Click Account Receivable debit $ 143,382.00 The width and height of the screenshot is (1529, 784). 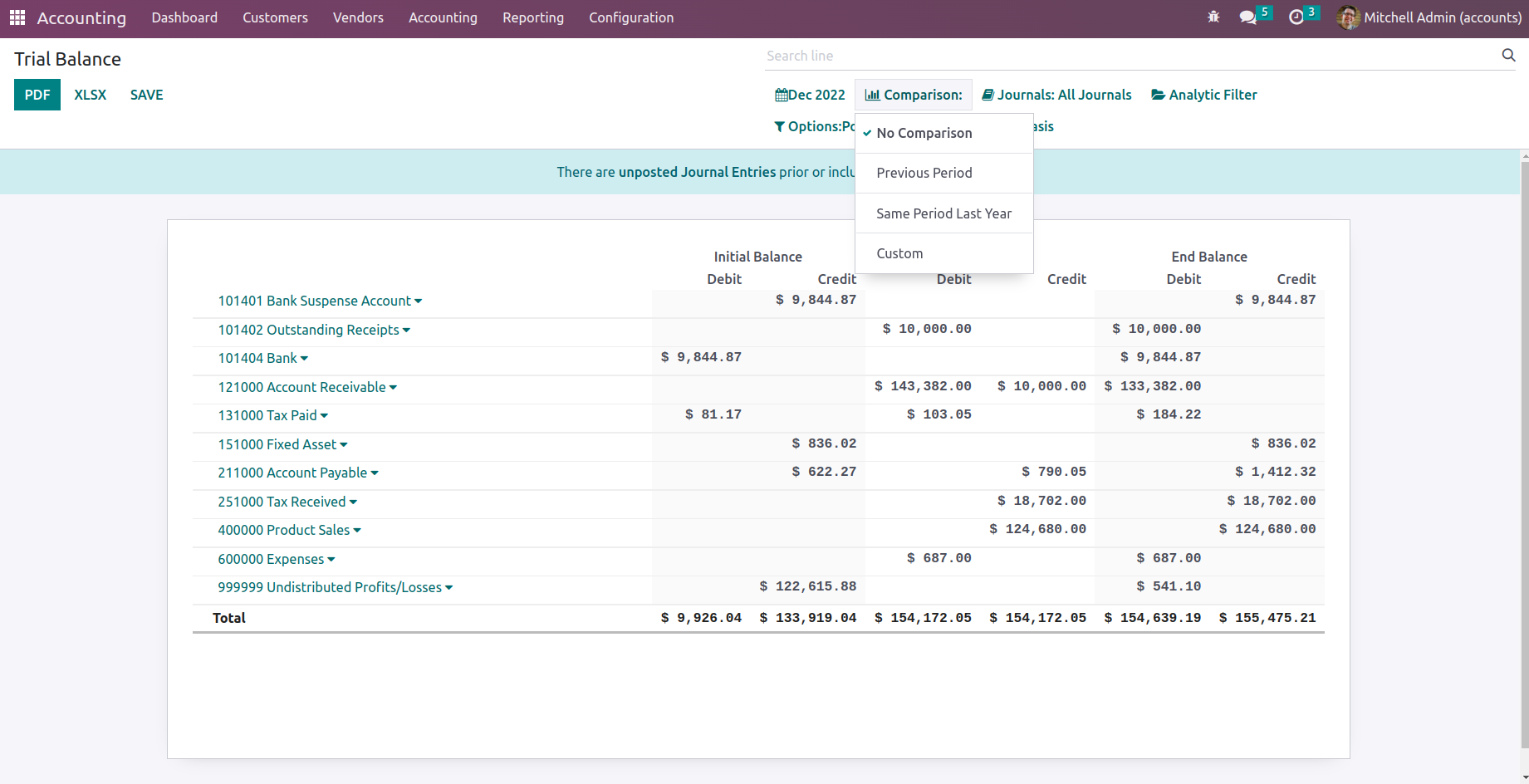click(923, 386)
